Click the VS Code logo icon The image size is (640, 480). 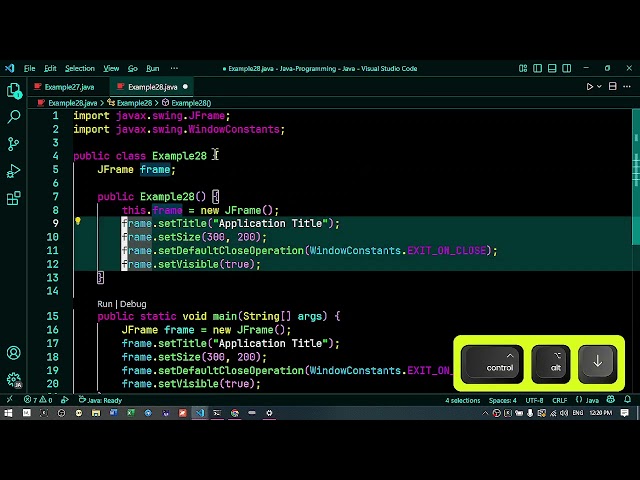[9, 68]
